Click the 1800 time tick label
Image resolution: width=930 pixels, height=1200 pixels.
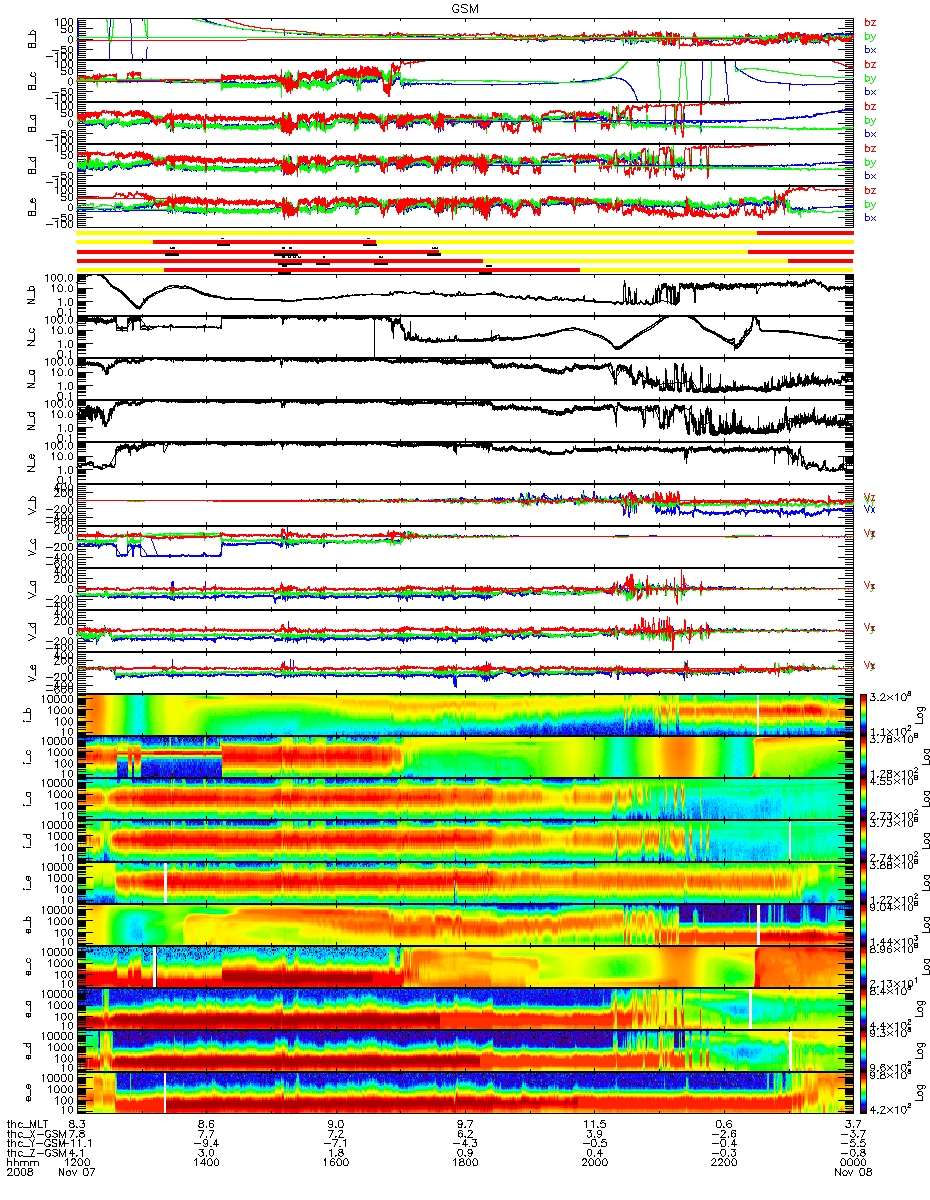point(465,1163)
